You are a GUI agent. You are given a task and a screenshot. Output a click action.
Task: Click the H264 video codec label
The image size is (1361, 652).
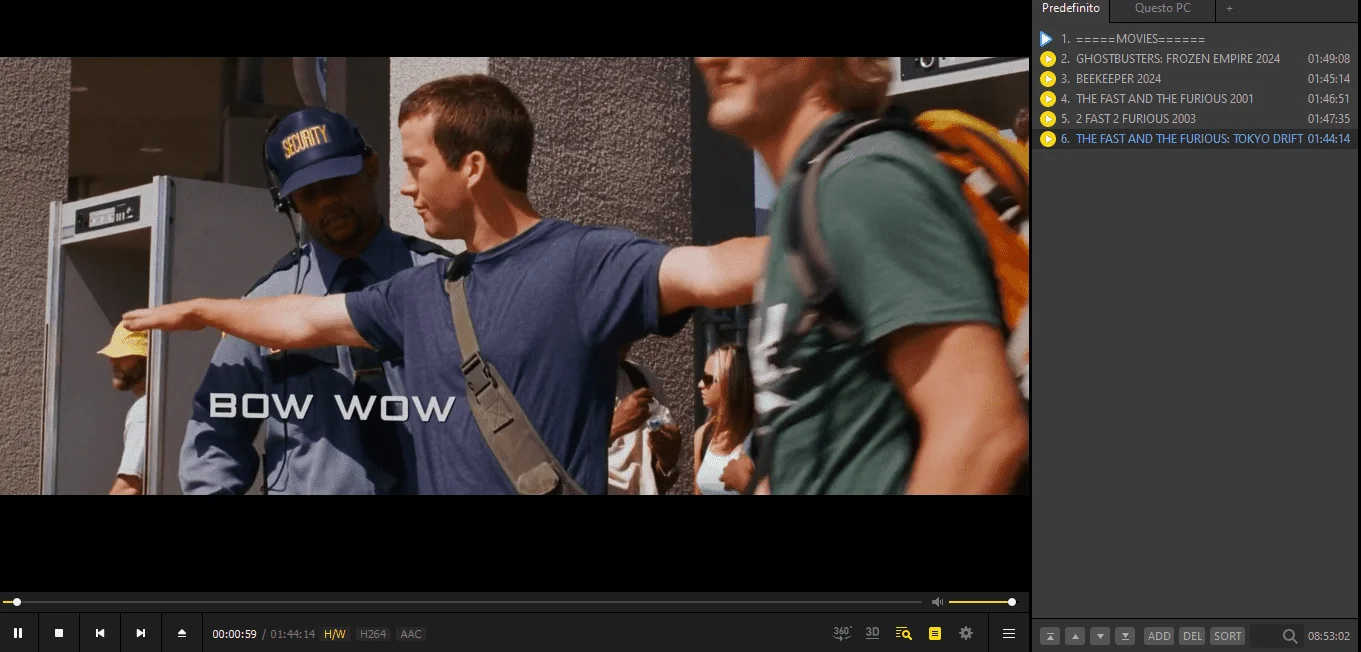click(373, 634)
